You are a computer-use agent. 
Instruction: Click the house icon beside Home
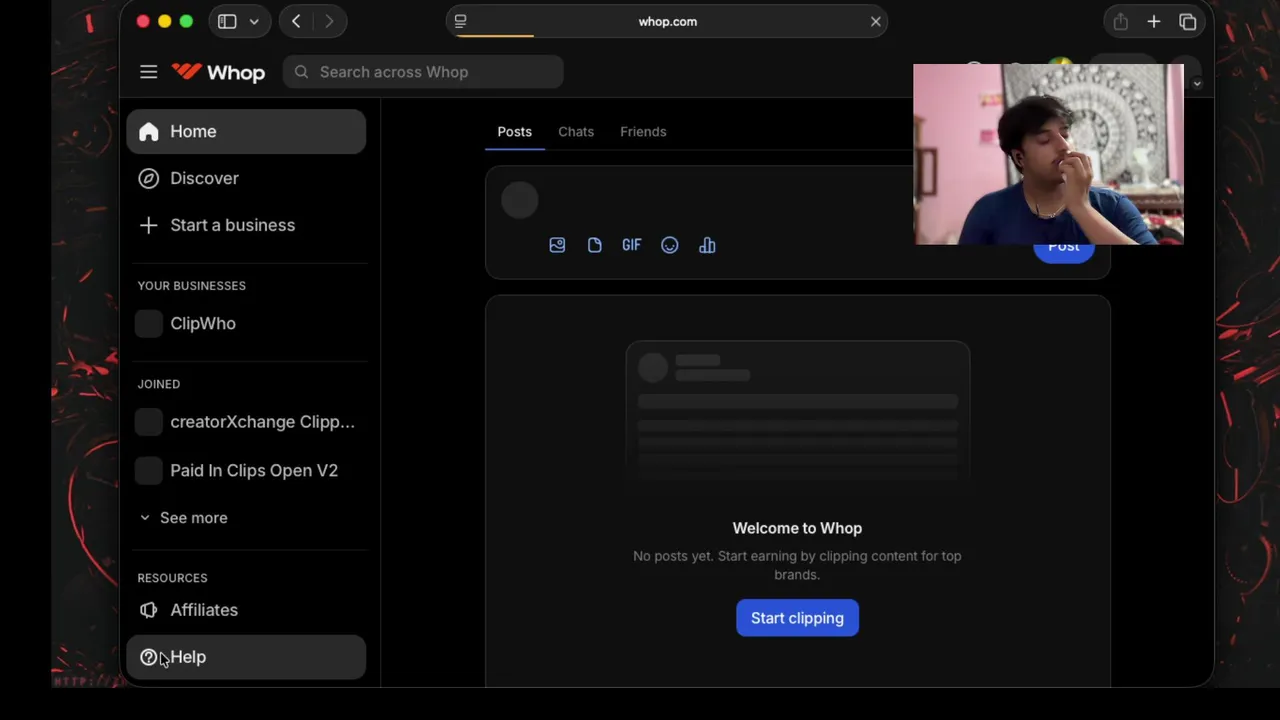pyautogui.click(x=148, y=132)
